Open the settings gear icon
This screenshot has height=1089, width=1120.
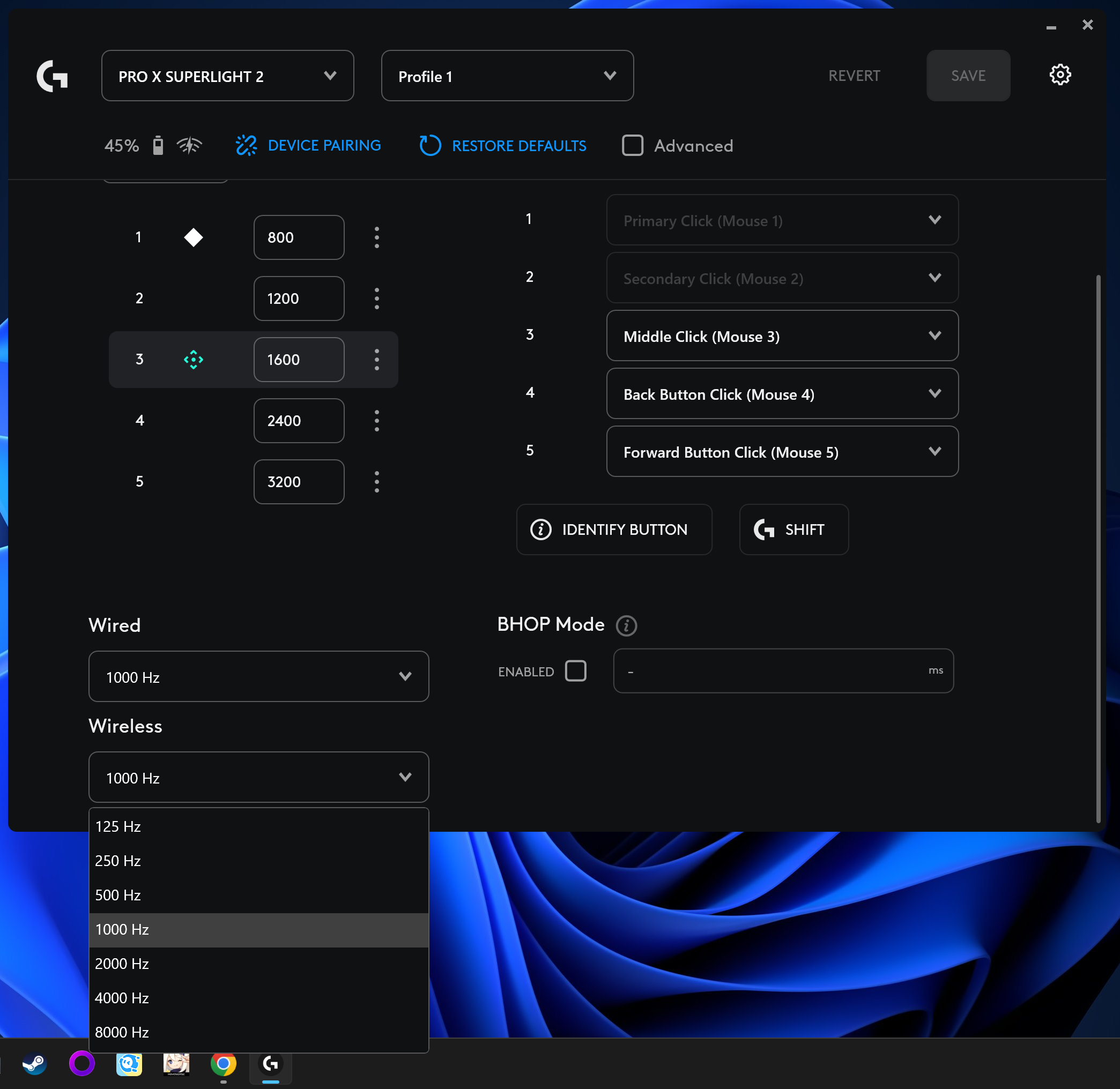(1059, 75)
